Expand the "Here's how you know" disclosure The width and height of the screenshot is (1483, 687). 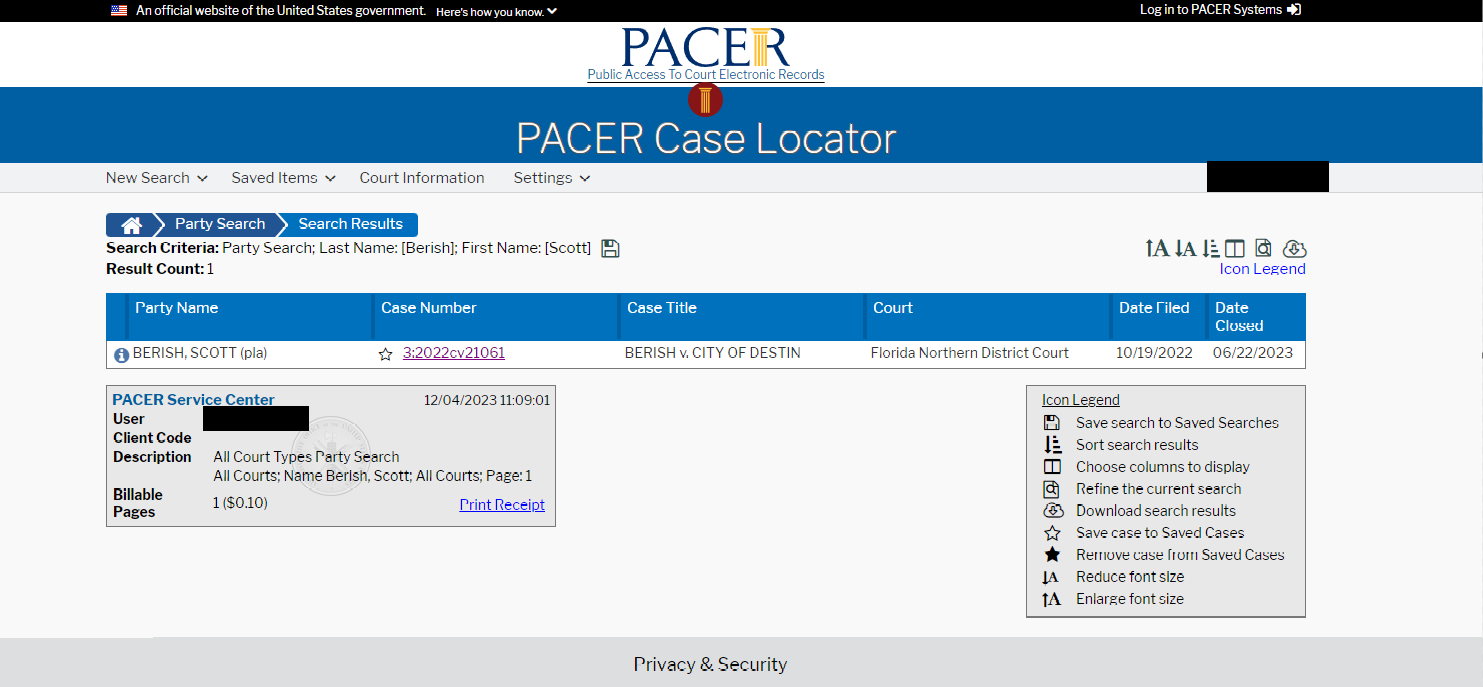coord(496,11)
